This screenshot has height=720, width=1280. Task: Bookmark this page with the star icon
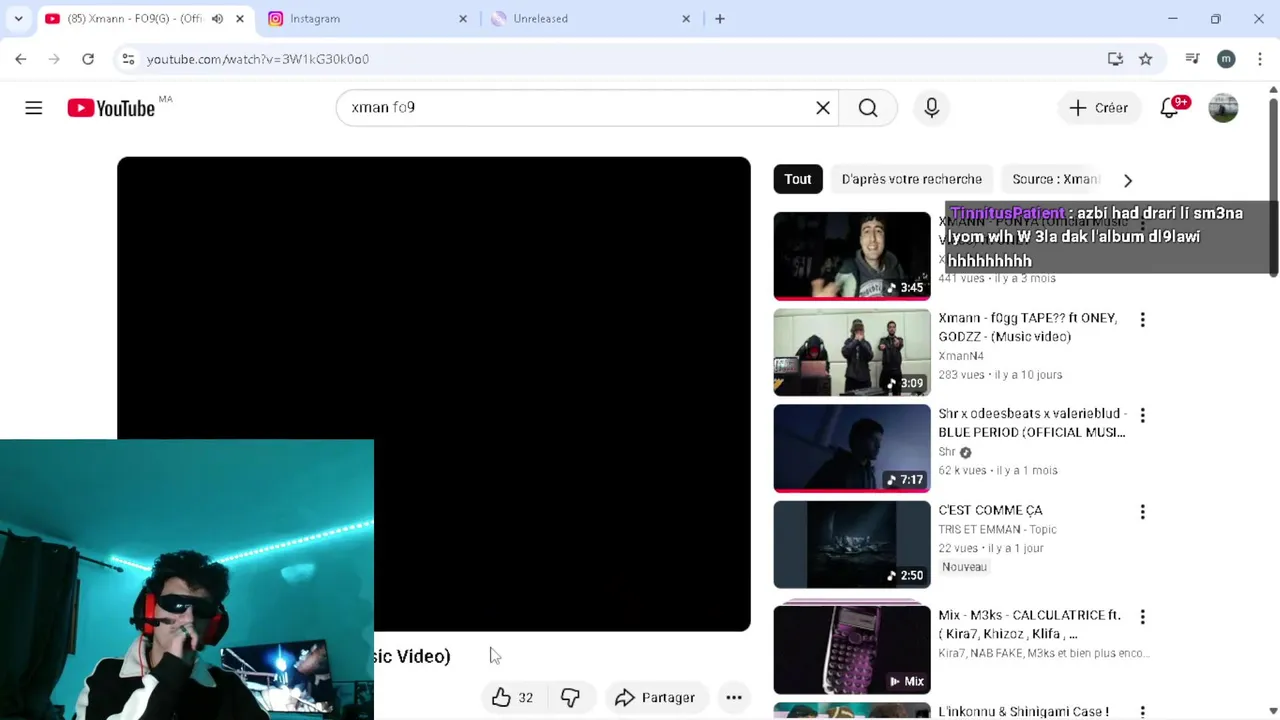point(1146,59)
